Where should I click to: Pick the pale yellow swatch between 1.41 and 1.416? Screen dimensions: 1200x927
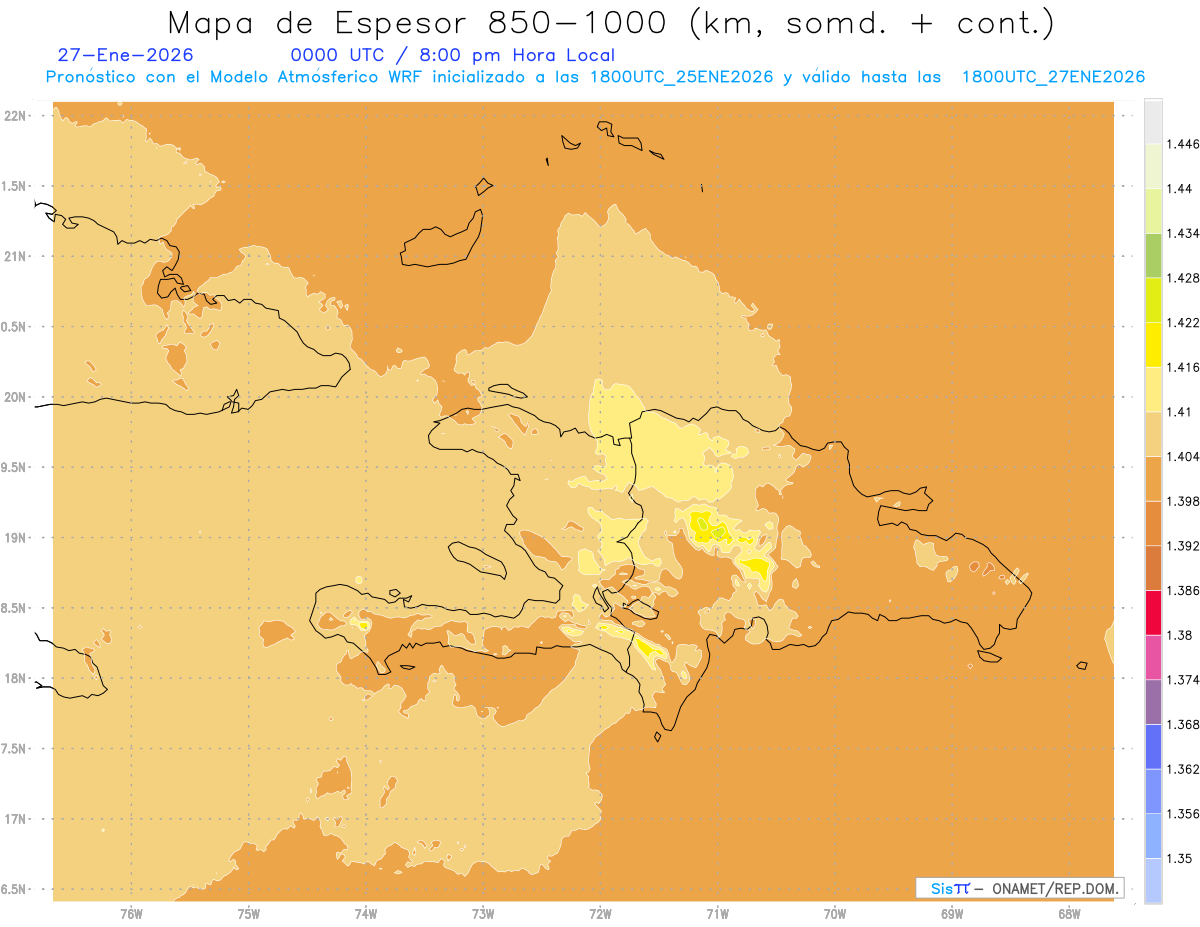(1153, 389)
